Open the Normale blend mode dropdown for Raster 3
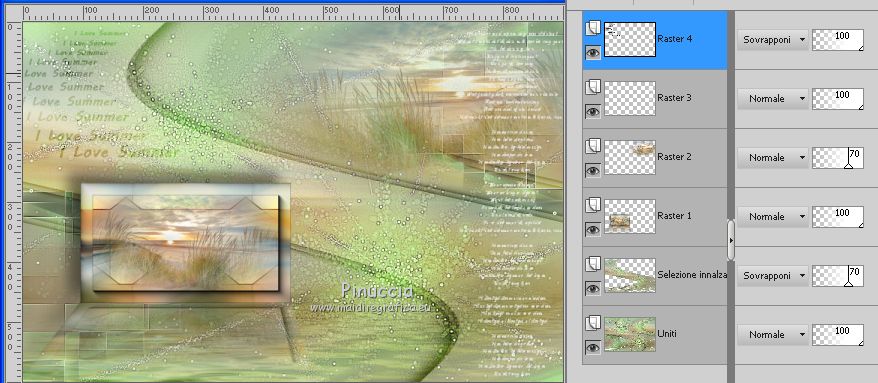This screenshot has width=878, height=383. pos(773,99)
